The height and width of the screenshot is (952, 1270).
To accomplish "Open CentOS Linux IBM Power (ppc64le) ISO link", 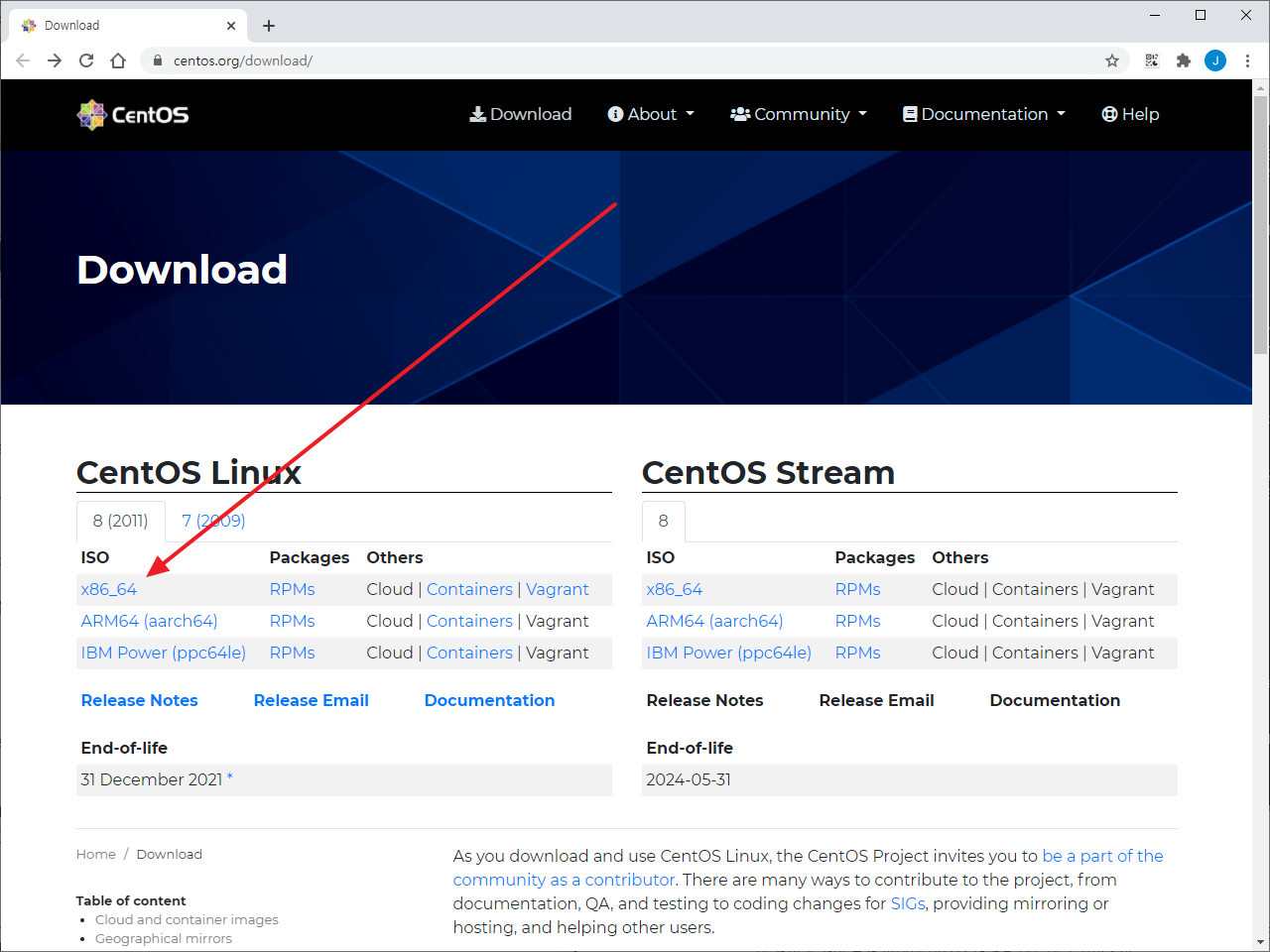I will pyautogui.click(x=164, y=653).
